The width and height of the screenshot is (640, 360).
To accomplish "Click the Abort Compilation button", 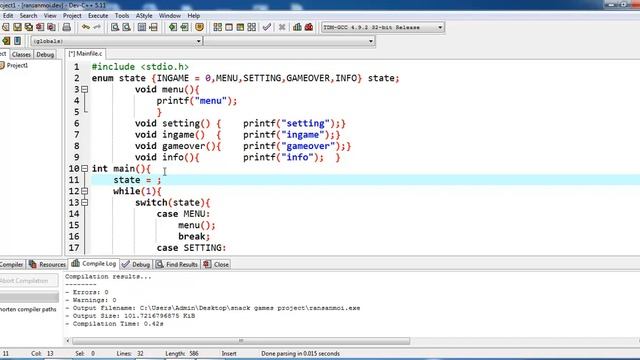I will pyautogui.click(x=29, y=280).
